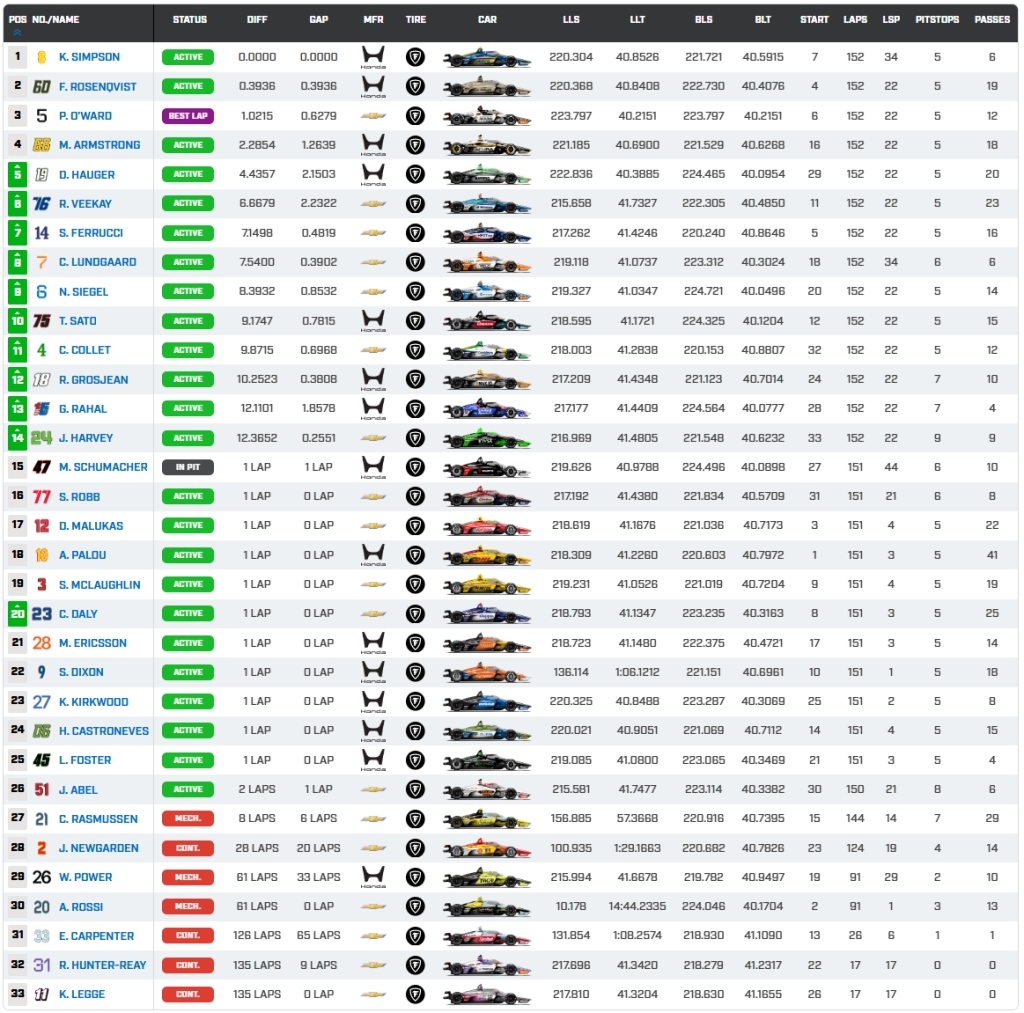Sort by the PITSTOPS column header
The width and height of the screenshot is (1024, 1013).
[x=936, y=20]
